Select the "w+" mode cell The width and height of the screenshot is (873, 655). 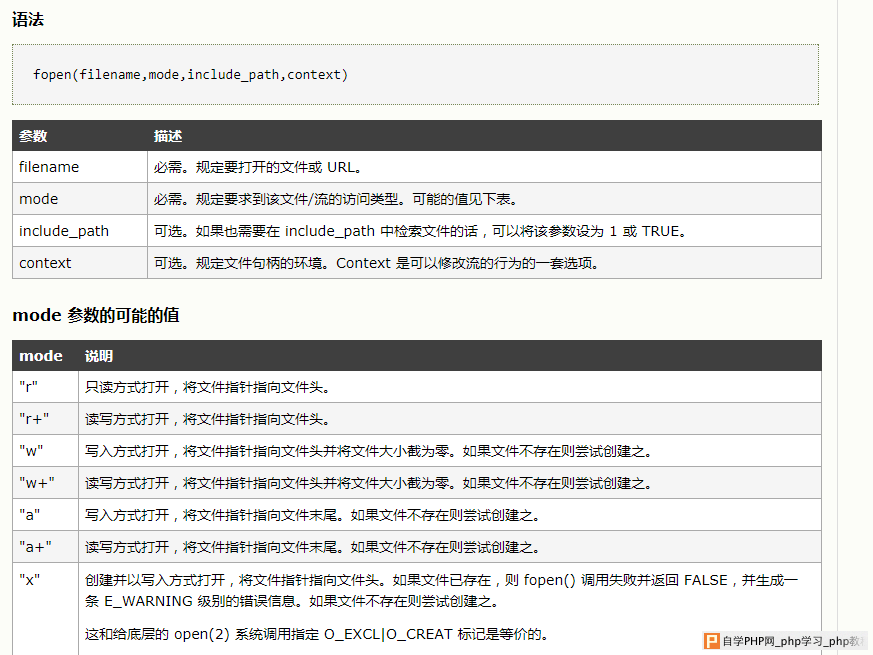[45, 483]
